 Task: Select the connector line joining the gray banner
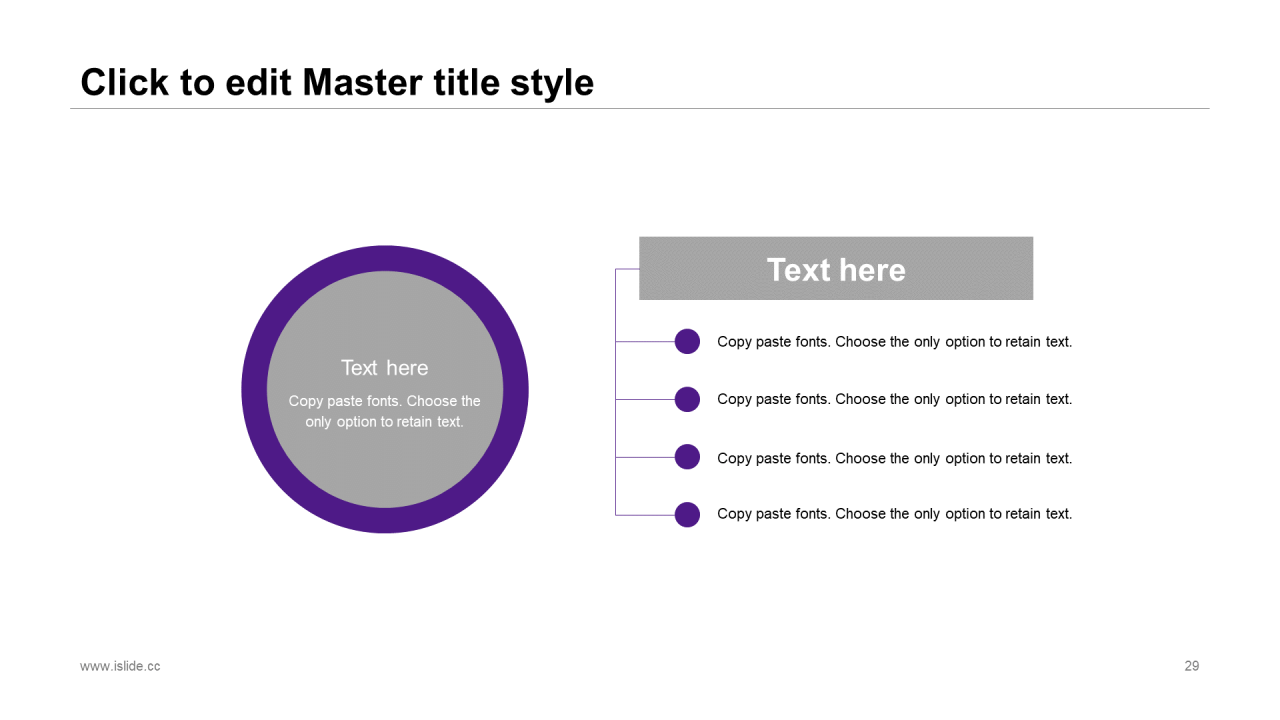(x=627, y=269)
